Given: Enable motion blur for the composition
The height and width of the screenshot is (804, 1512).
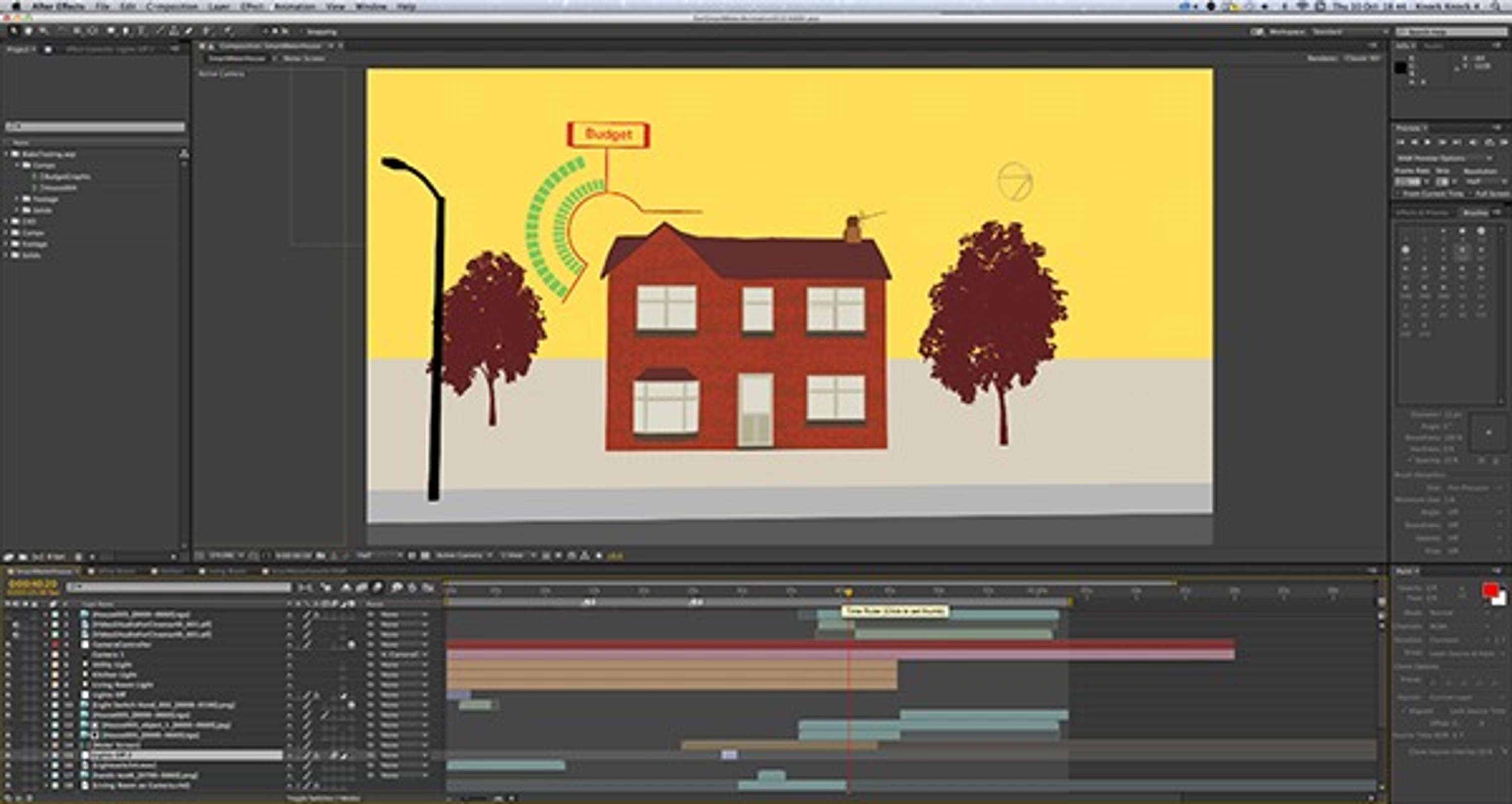Looking at the screenshot, I should coord(377,587).
